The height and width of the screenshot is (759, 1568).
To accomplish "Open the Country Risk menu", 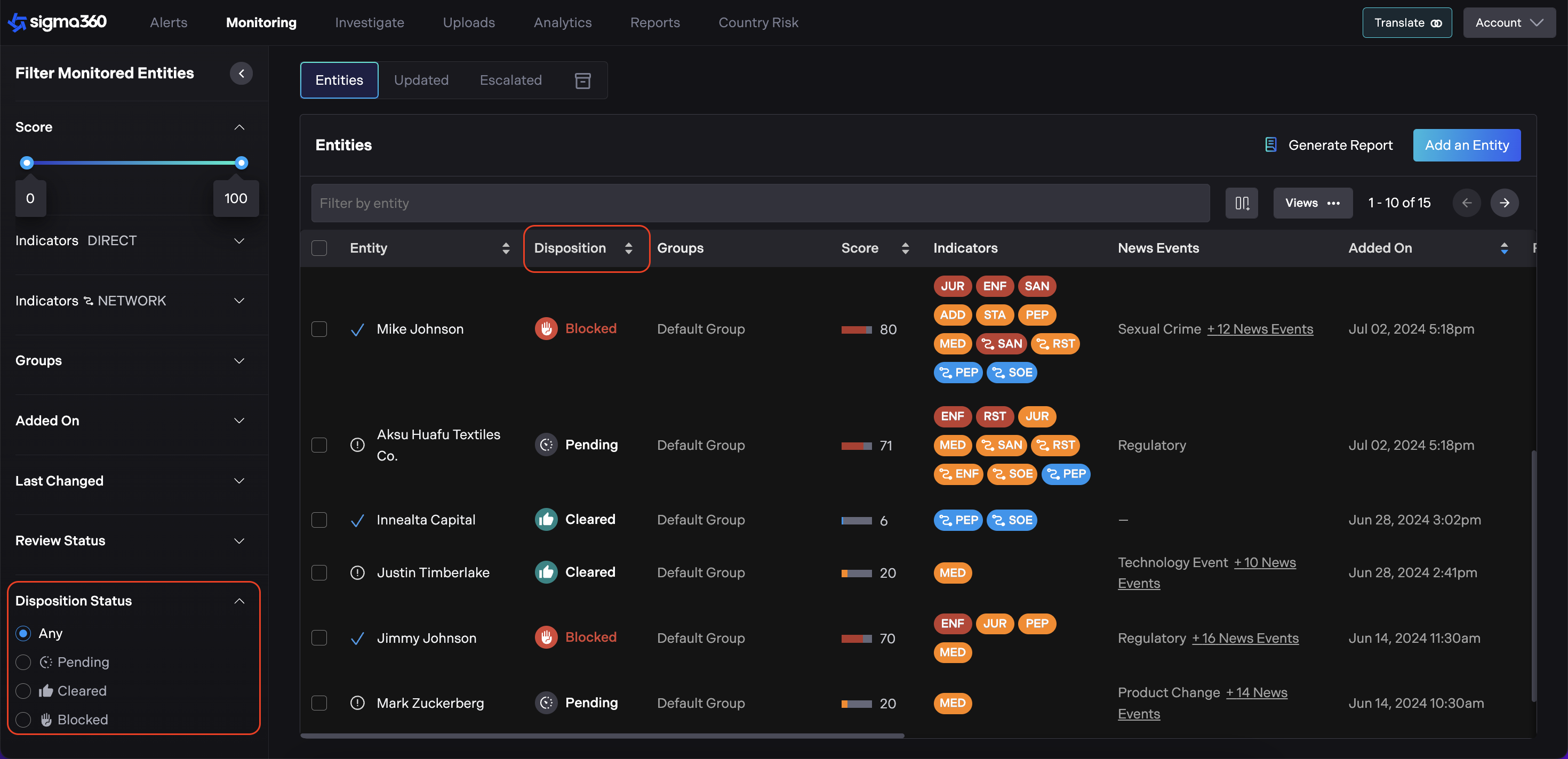I will point(758,22).
